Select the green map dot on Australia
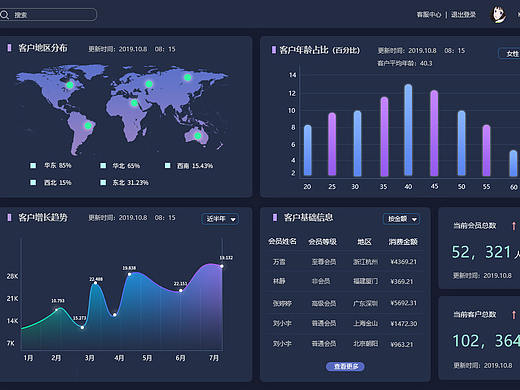Screen dimensions: 520x390 pos(198,136)
